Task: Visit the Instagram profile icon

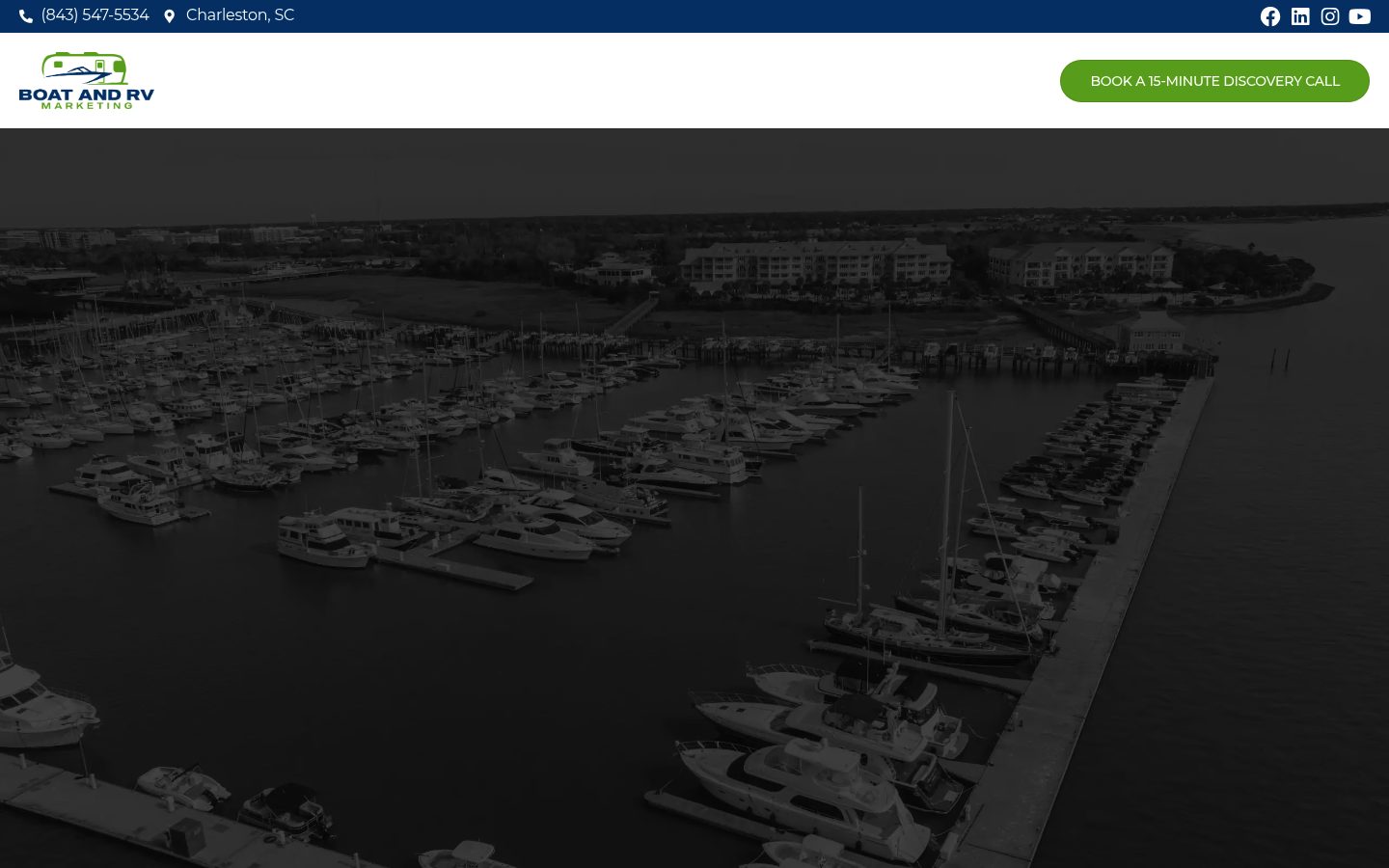Action: (1330, 16)
